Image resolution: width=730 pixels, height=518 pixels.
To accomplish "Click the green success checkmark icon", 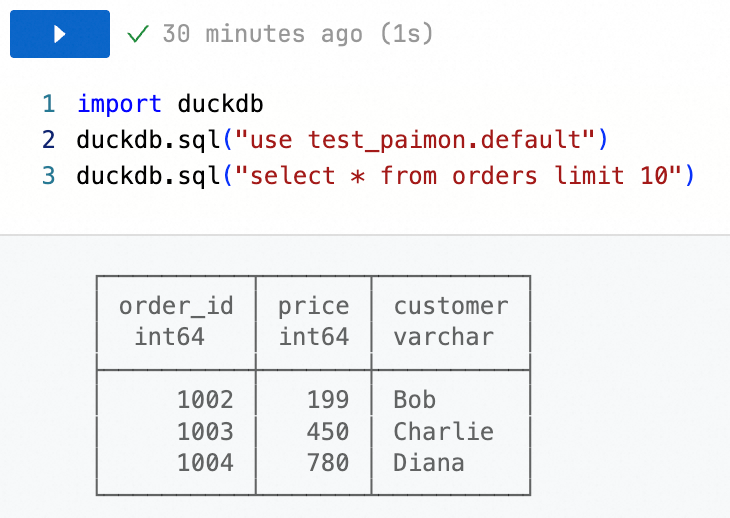I will [139, 34].
